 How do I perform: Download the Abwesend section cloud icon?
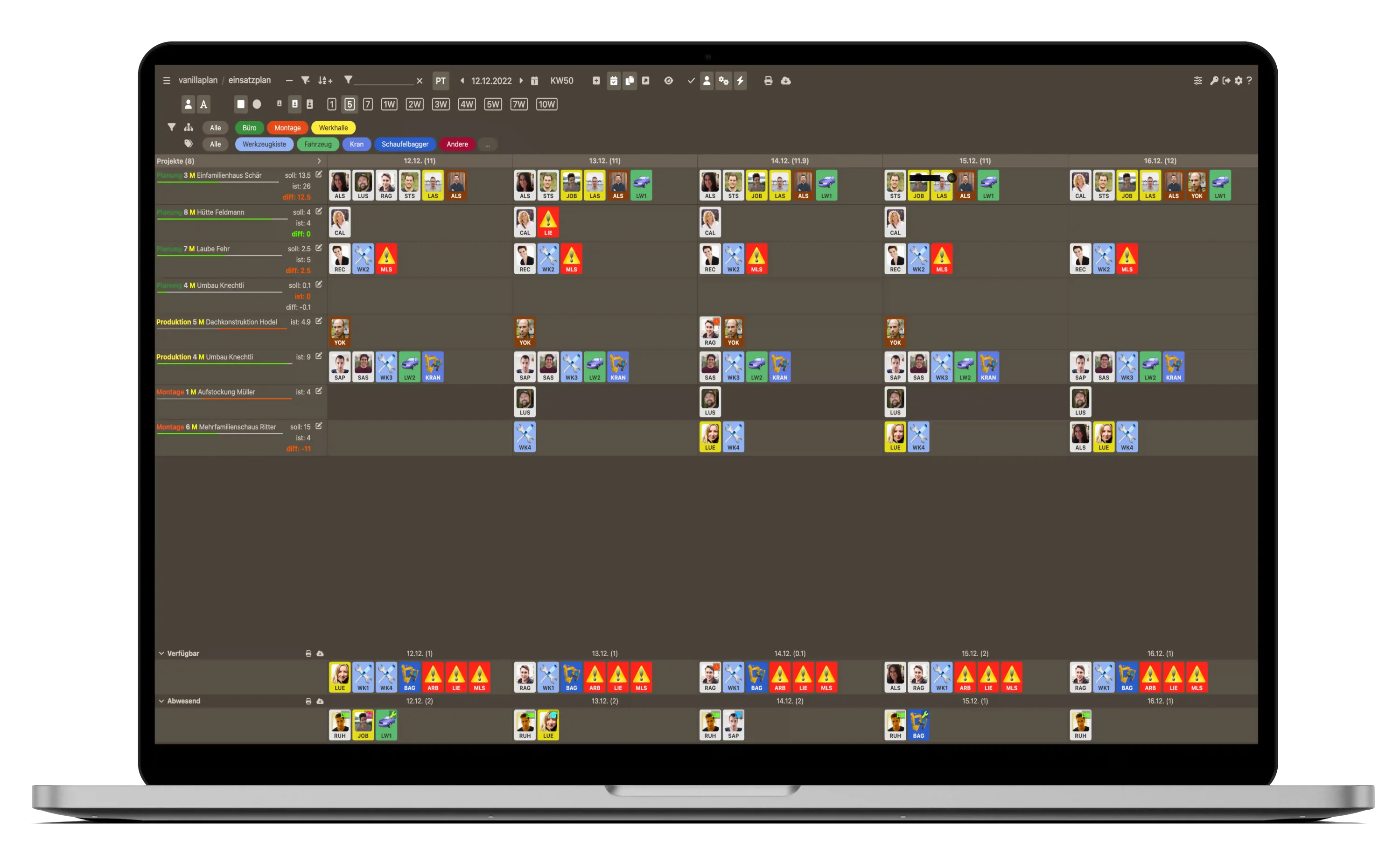[320, 701]
